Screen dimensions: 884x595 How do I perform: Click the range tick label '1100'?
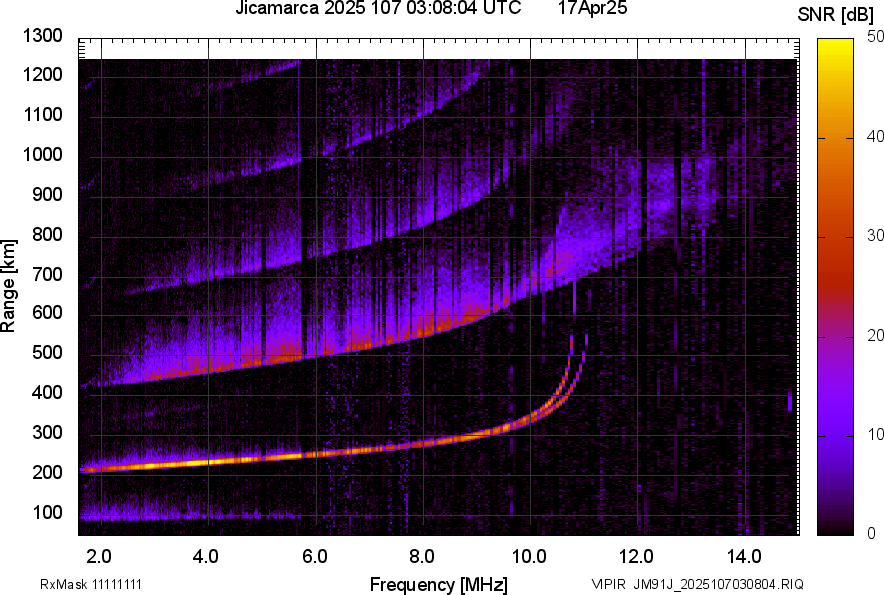pos(42,114)
